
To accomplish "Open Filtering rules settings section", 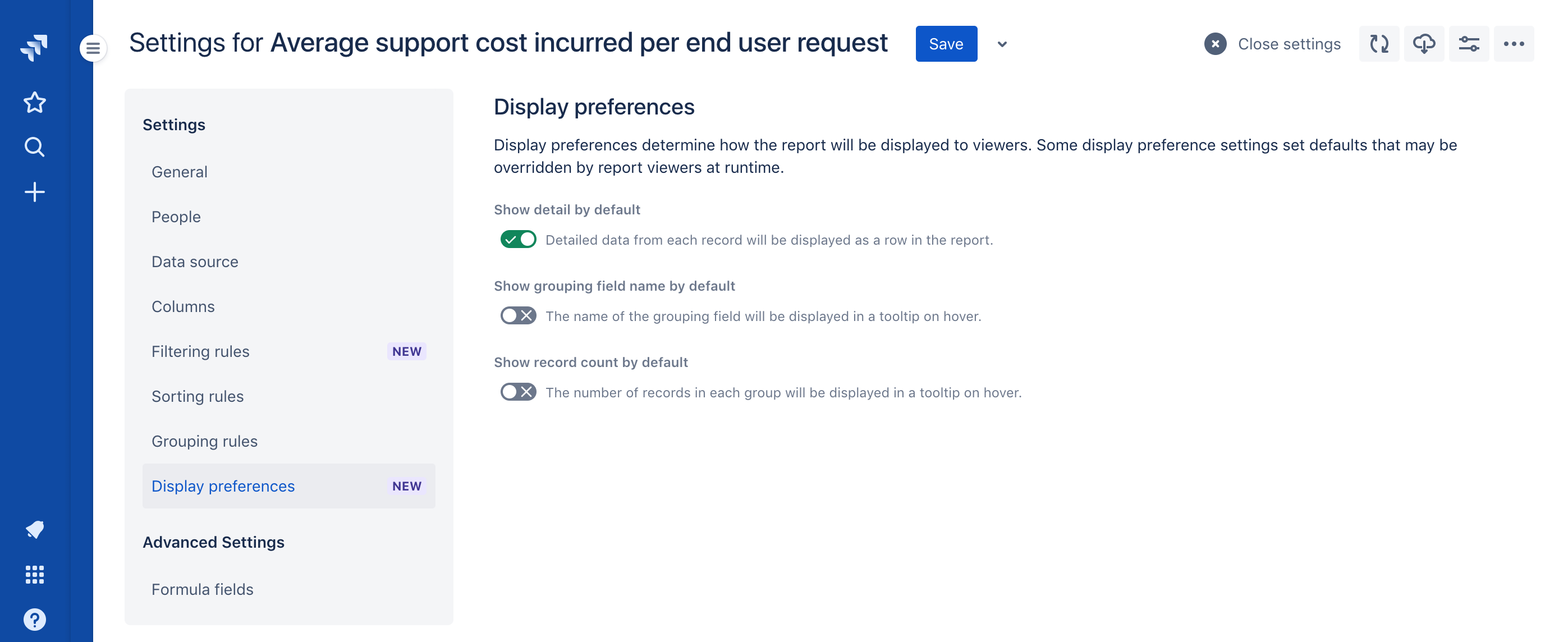I will 288,351.
